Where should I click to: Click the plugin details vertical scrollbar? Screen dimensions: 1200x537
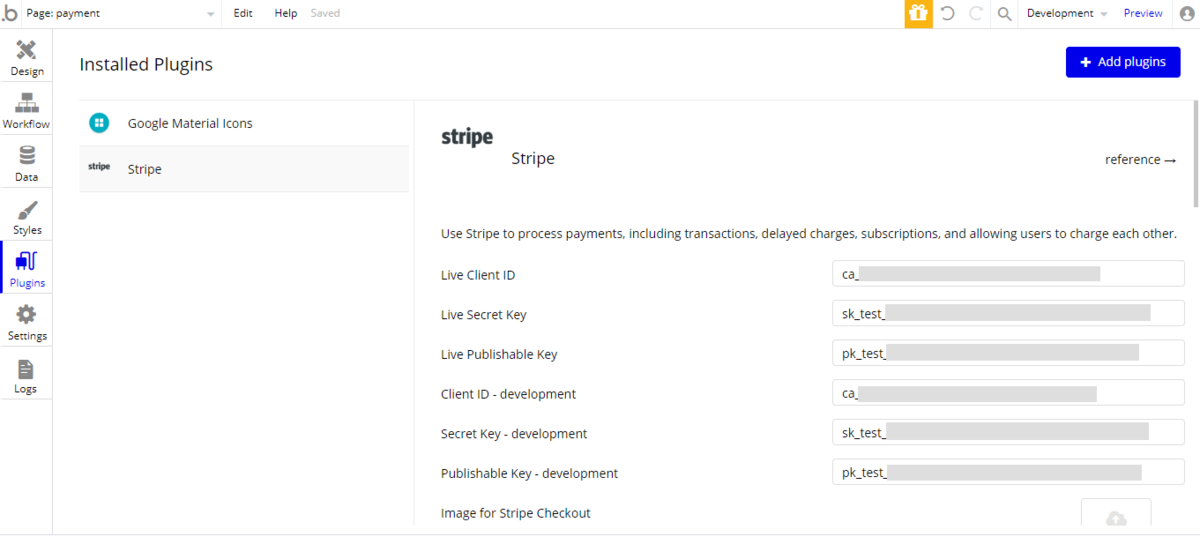[1196, 153]
